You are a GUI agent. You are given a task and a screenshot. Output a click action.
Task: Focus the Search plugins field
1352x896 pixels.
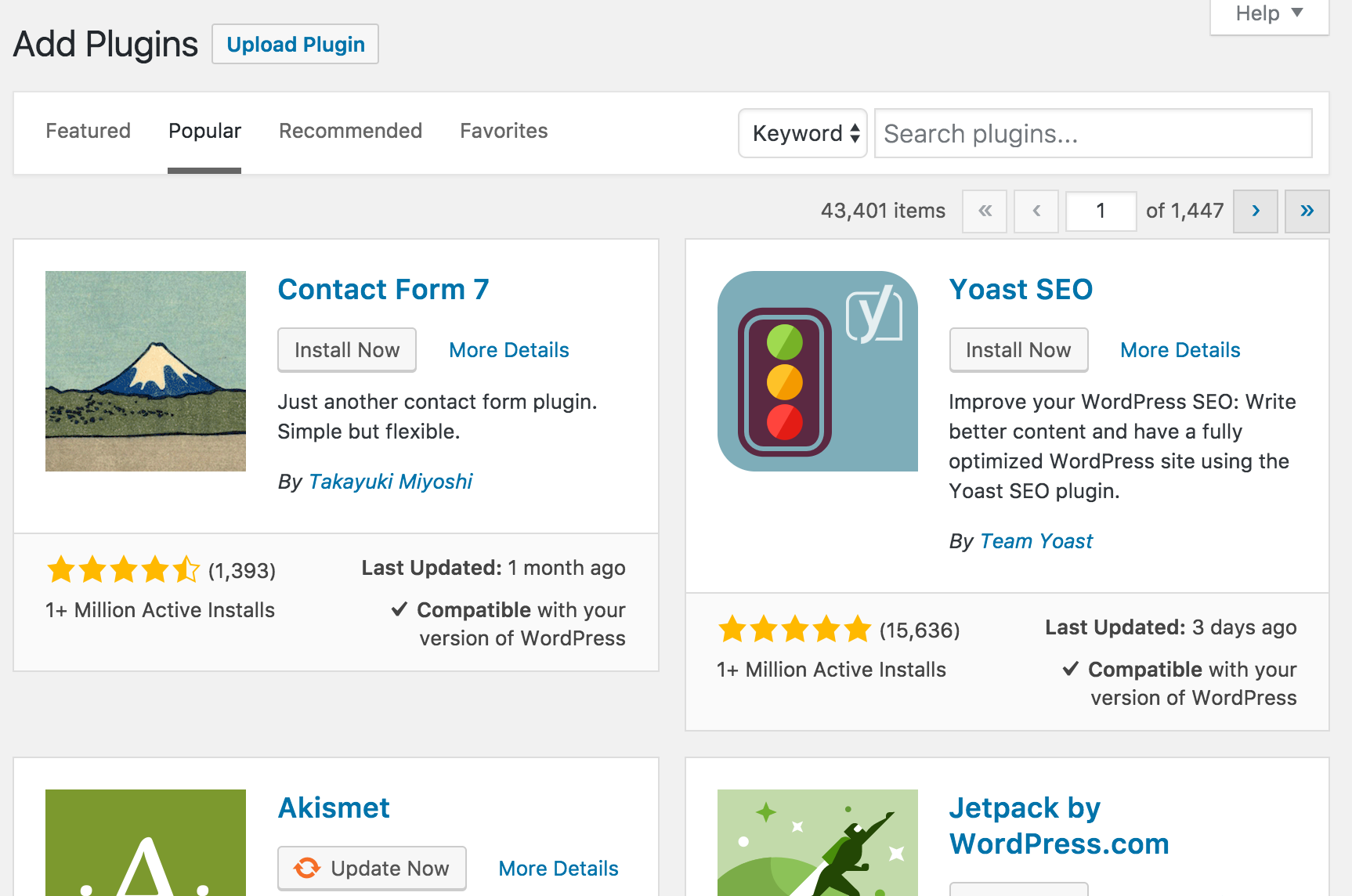(1093, 133)
